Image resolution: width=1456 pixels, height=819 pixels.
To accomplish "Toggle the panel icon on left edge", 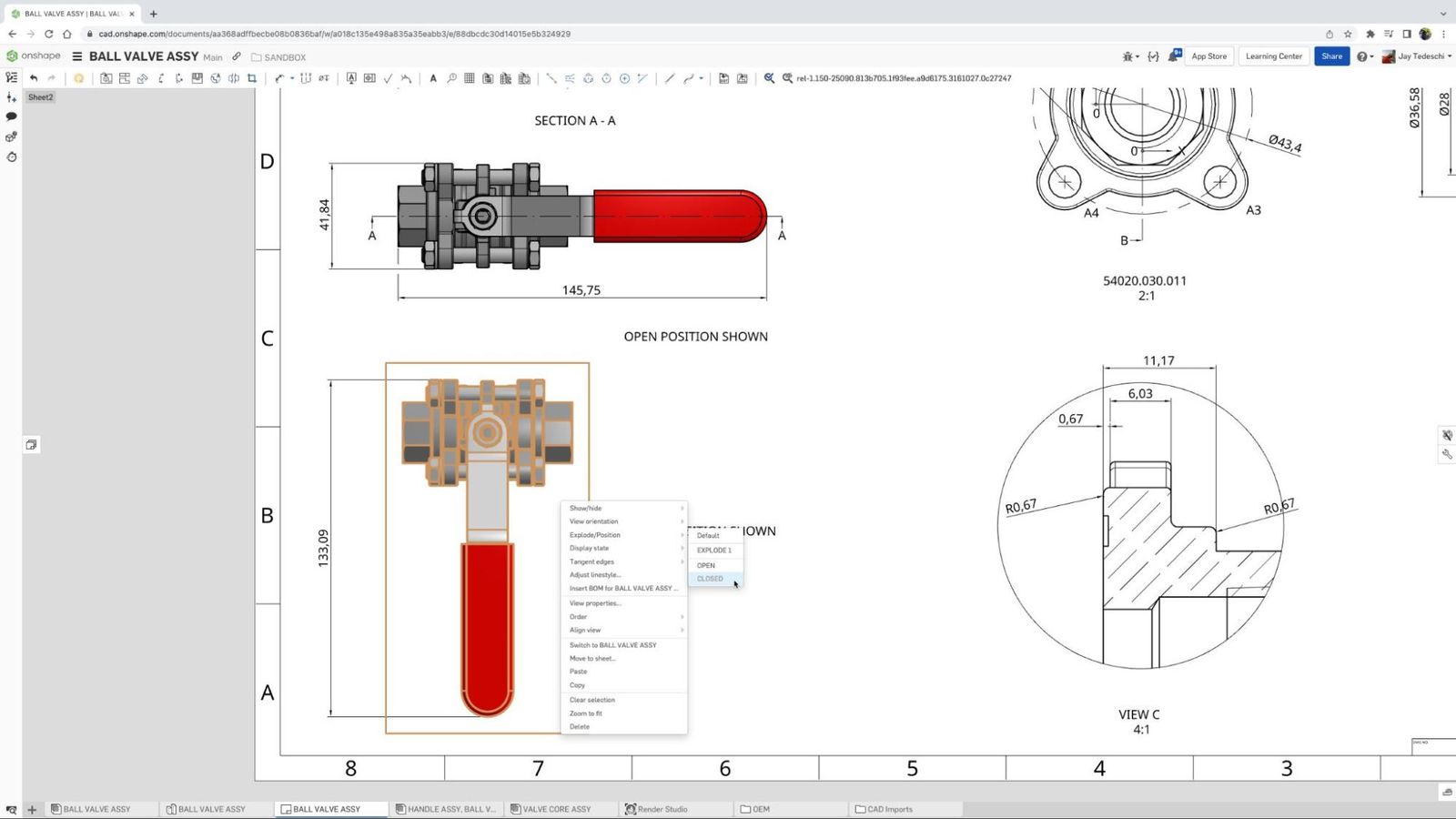I will [x=31, y=445].
